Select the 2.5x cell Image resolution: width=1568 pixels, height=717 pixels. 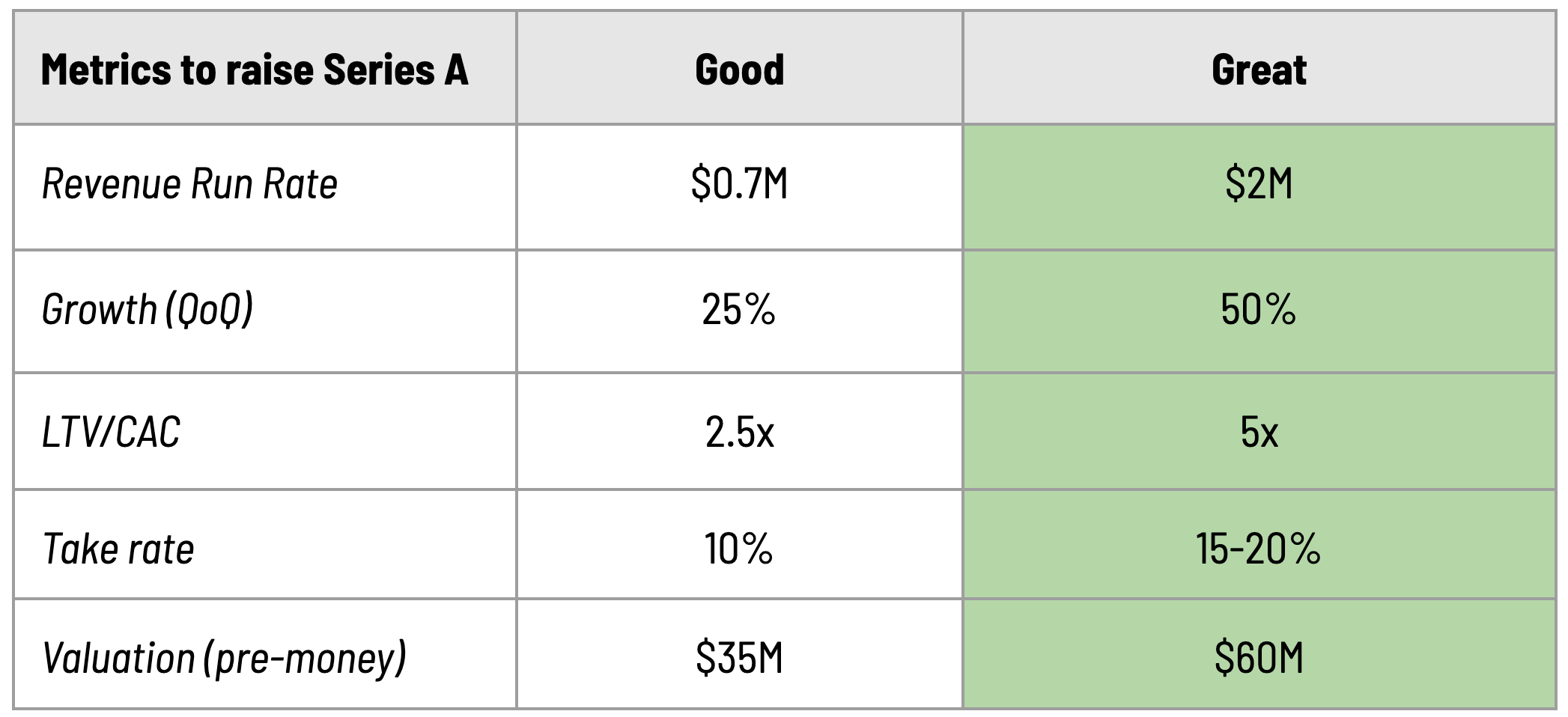[x=739, y=432]
